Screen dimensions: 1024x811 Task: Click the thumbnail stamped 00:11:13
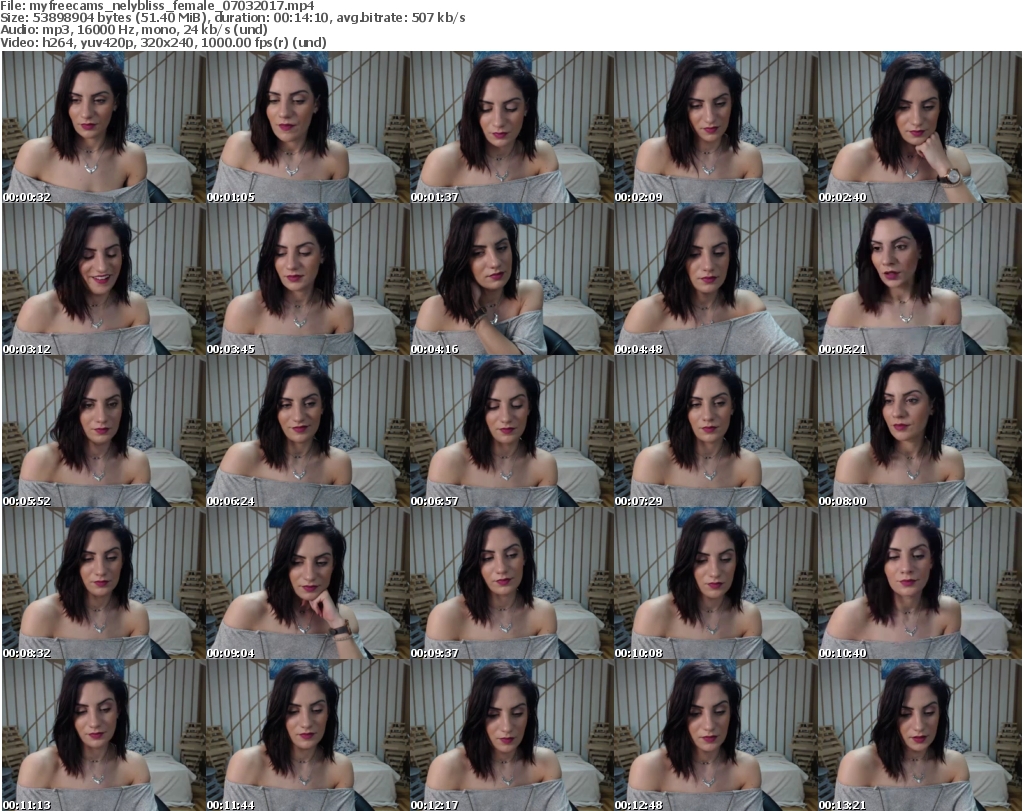click(104, 735)
